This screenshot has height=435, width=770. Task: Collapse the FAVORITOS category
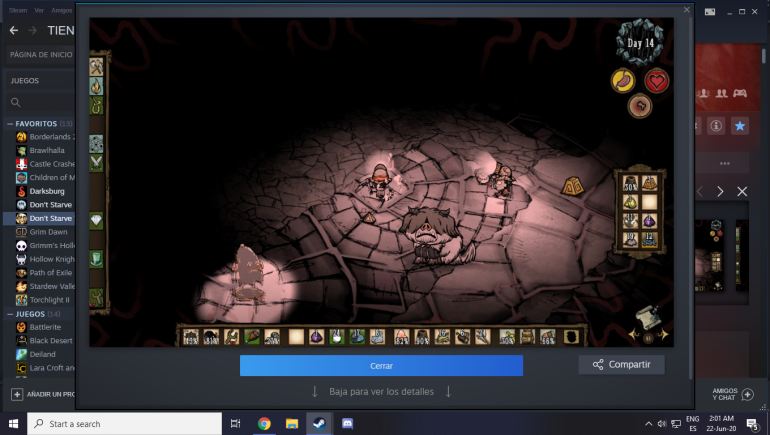click(x=10, y=124)
